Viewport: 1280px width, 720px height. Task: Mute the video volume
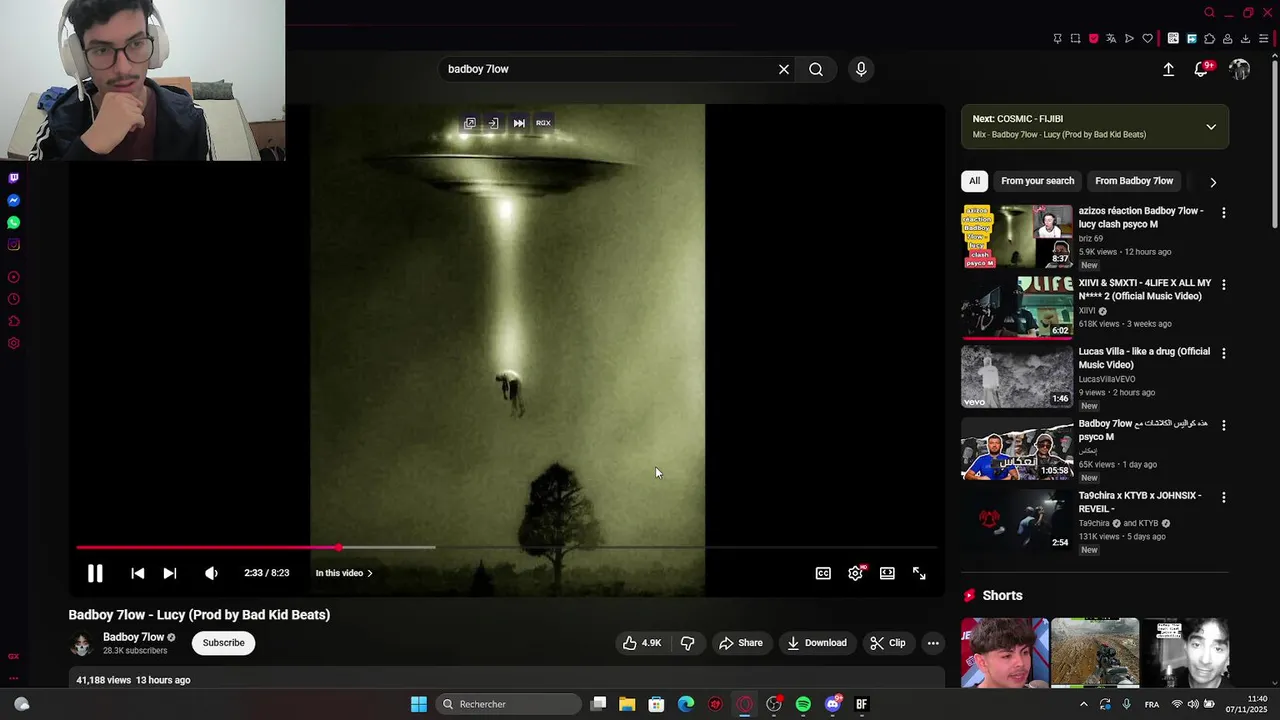[x=211, y=573]
